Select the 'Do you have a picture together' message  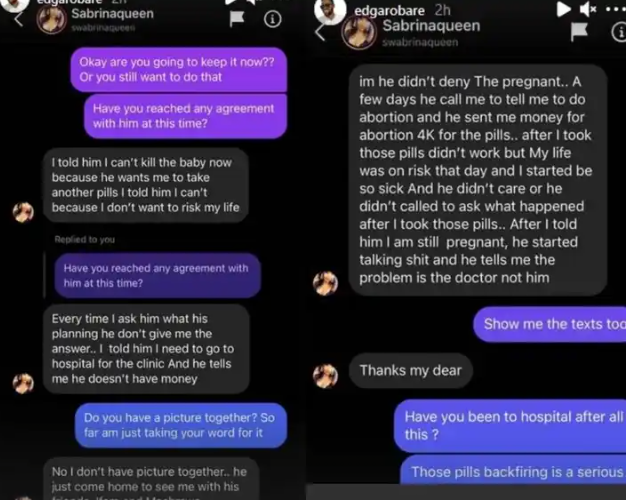[x=181, y=425]
